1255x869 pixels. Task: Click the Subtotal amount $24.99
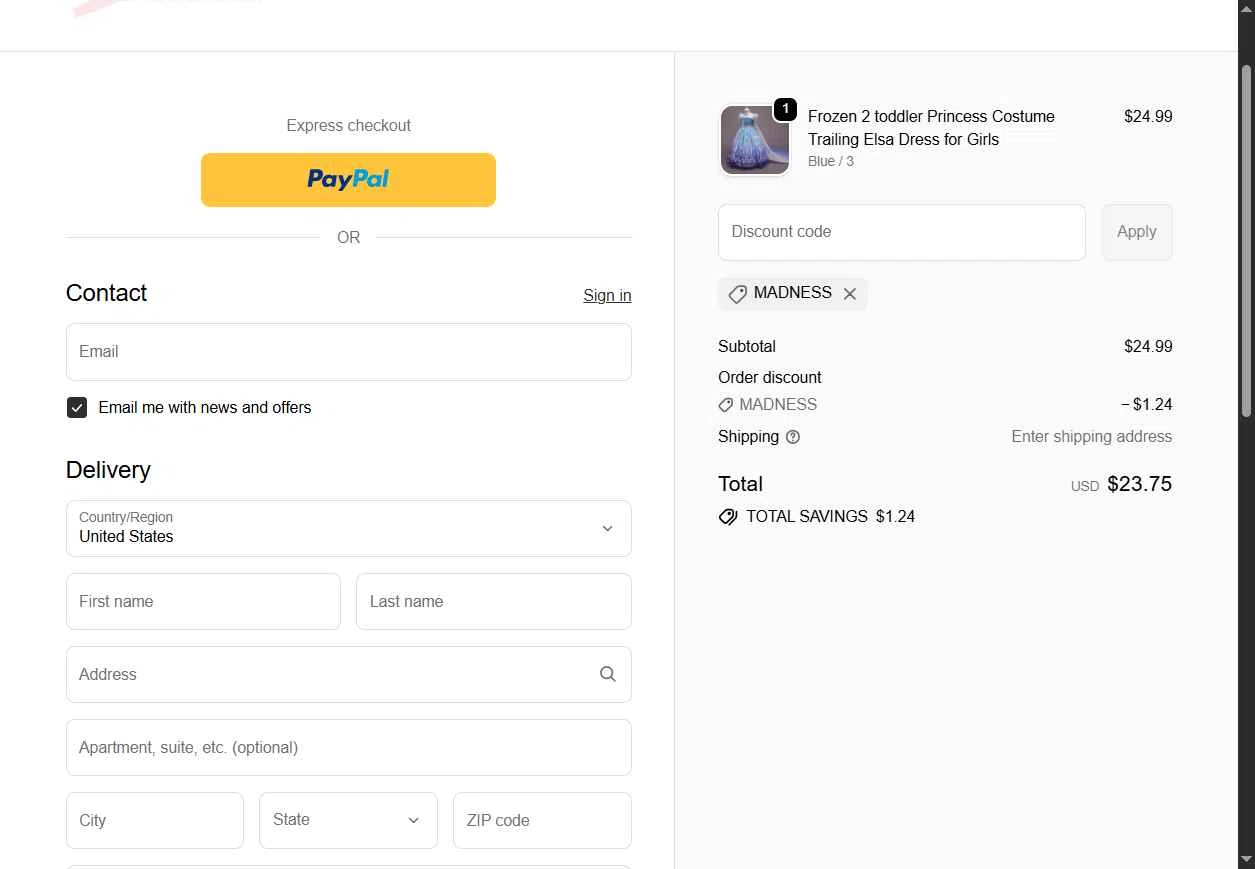pos(1148,346)
